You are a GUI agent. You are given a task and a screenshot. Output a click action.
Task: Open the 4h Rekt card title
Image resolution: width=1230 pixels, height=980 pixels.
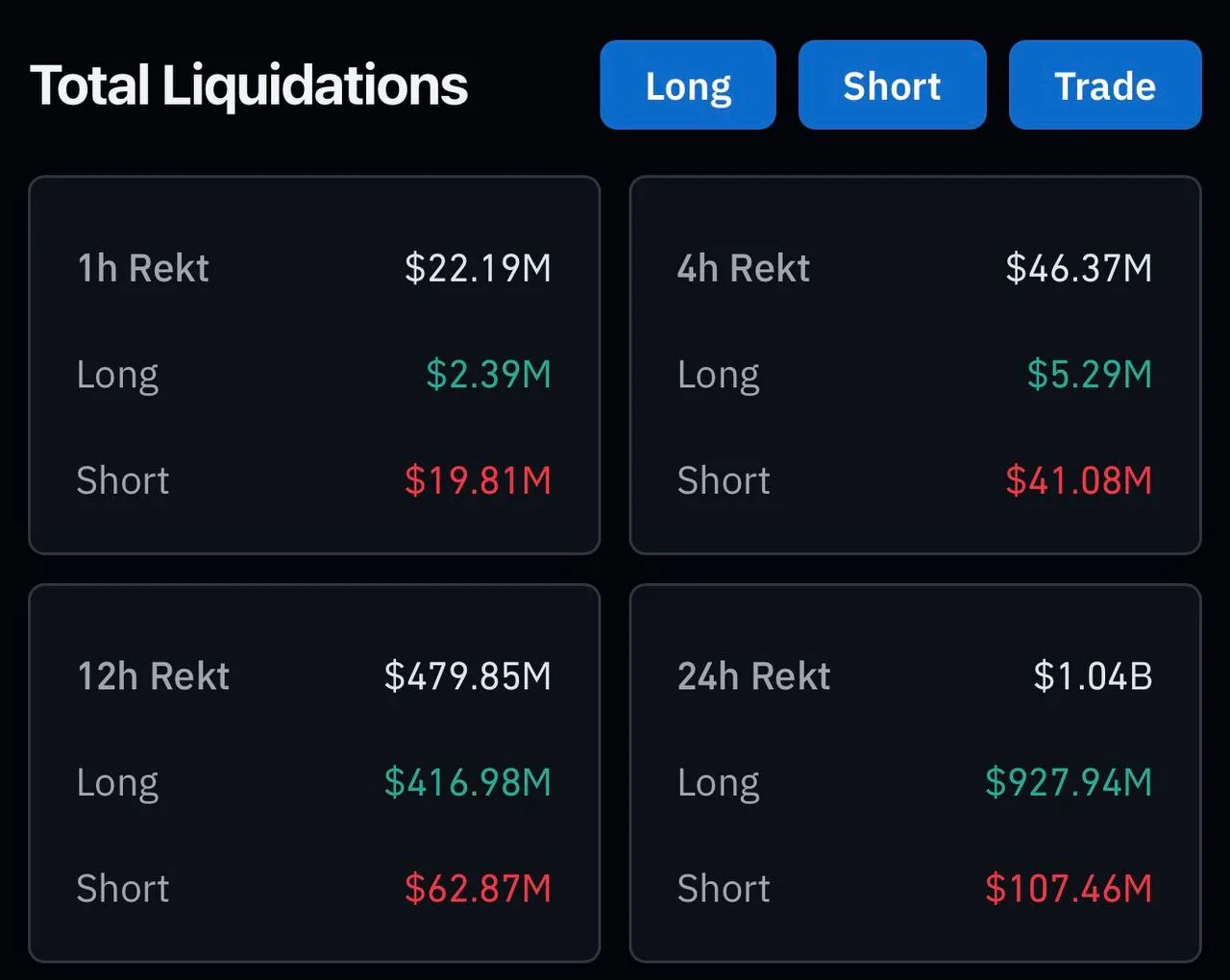coord(744,268)
